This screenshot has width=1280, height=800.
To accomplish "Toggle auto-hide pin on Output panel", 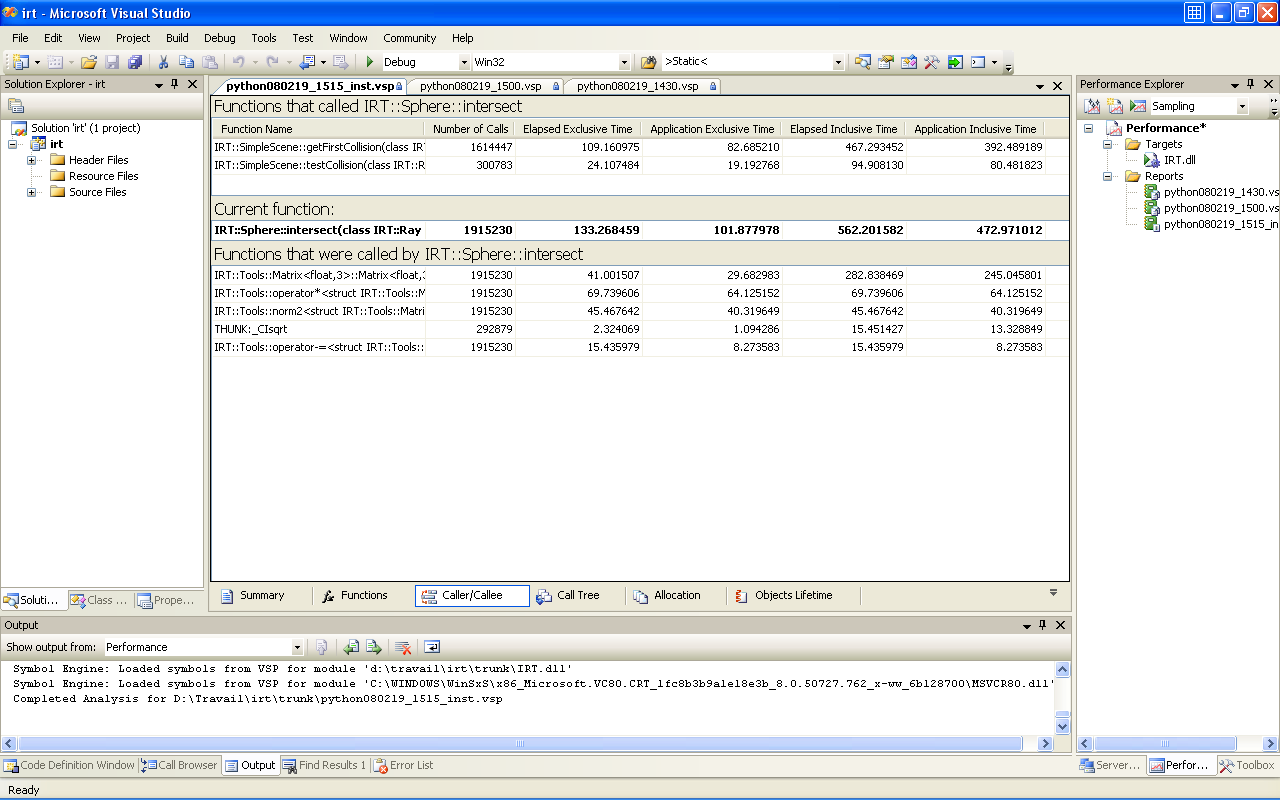I will pyautogui.click(x=1042, y=625).
